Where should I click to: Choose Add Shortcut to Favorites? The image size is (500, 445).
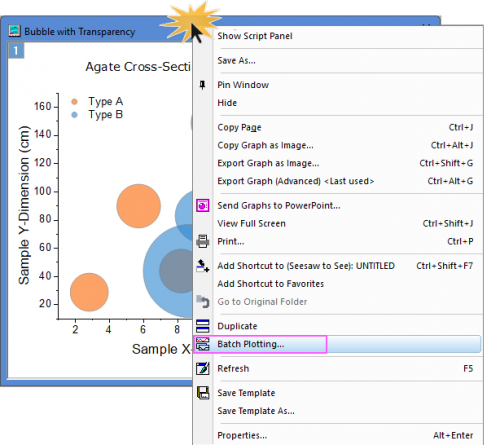click(271, 284)
